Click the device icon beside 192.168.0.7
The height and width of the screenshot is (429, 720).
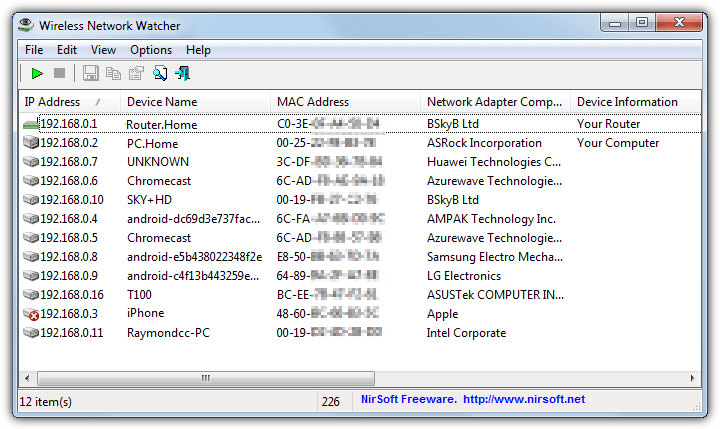[x=31, y=162]
